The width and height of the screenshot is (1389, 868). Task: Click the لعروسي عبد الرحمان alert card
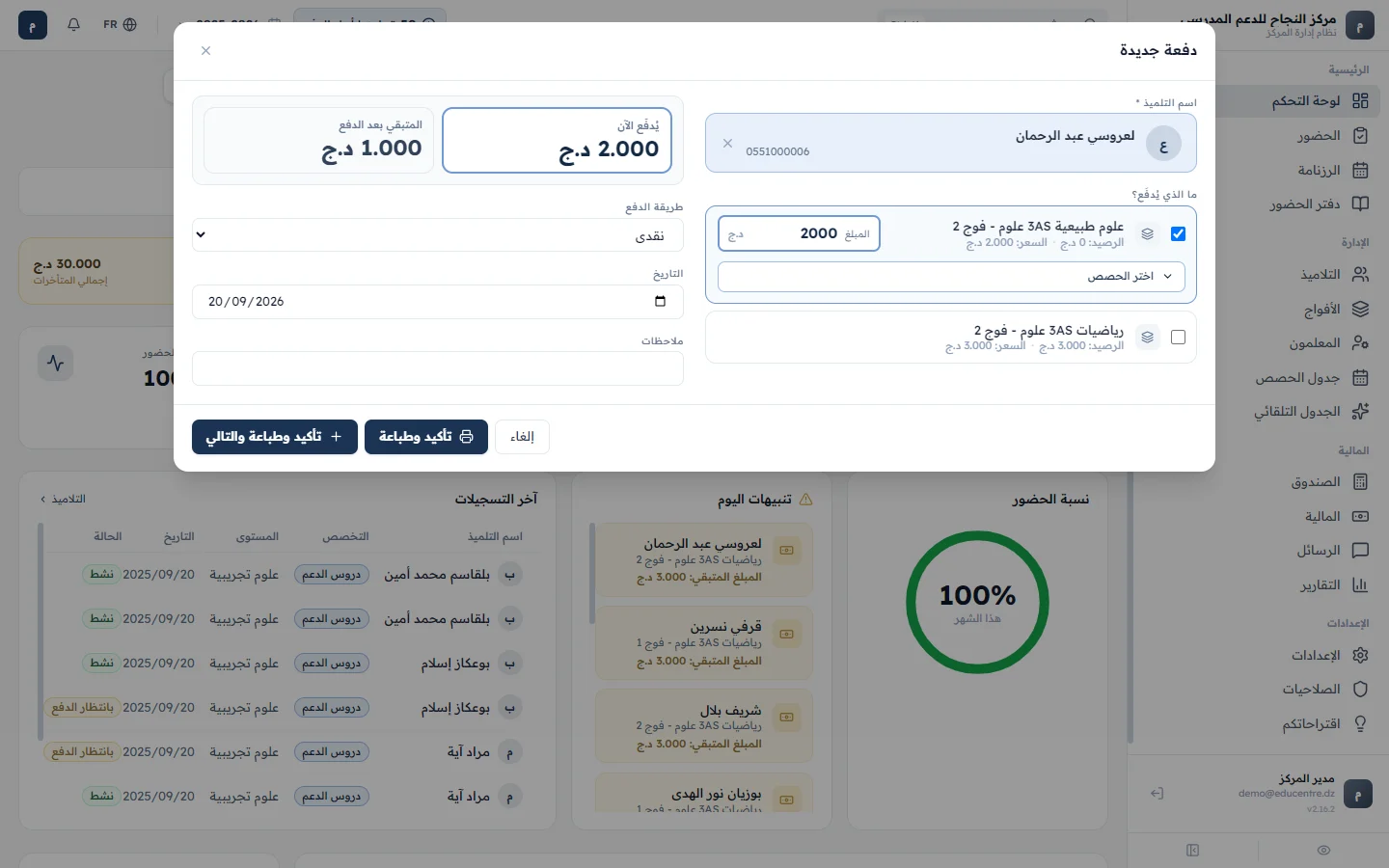[x=704, y=560]
